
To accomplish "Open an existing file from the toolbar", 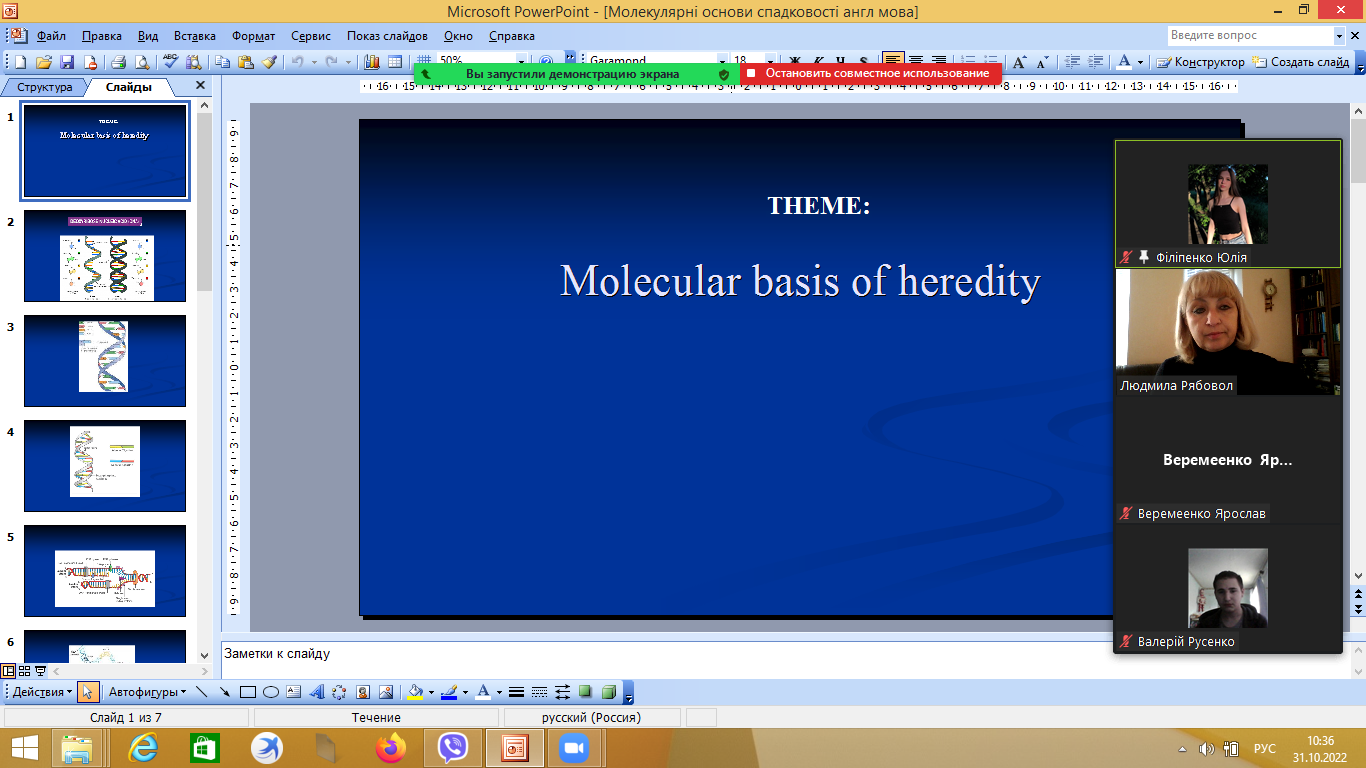I will pyautogui.click(x=44, y=62).
